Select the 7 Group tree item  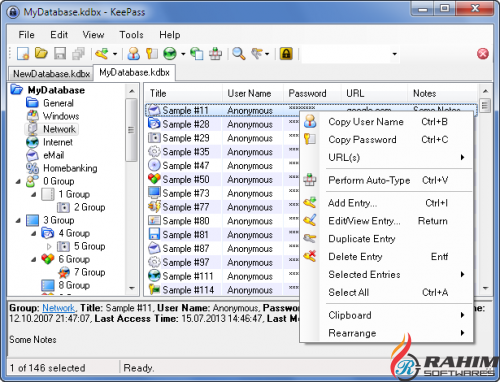(89, 272)
